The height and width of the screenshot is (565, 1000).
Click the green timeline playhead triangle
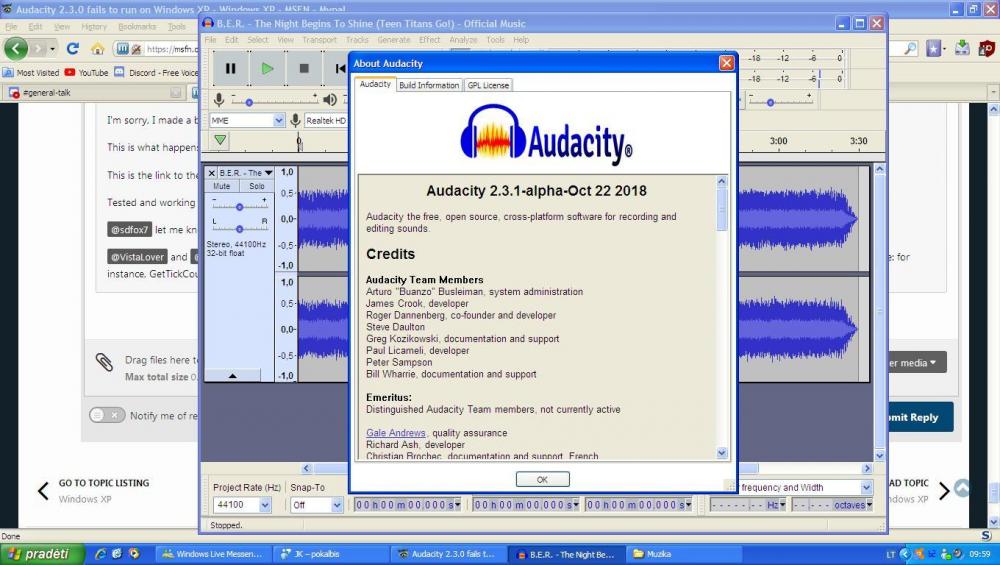[x=220, y=141]
